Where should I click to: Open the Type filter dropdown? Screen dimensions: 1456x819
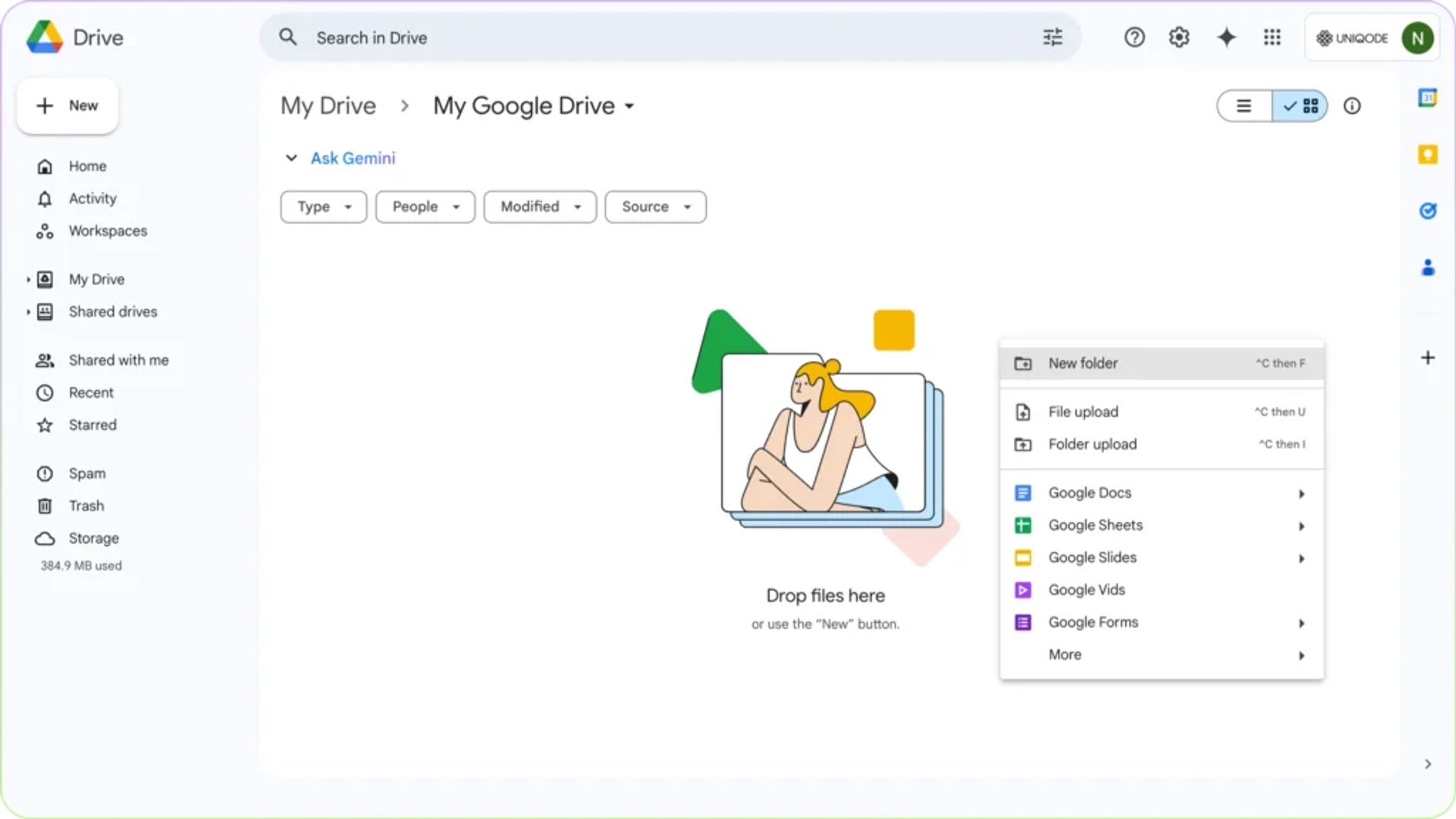(x=324, y=207)
